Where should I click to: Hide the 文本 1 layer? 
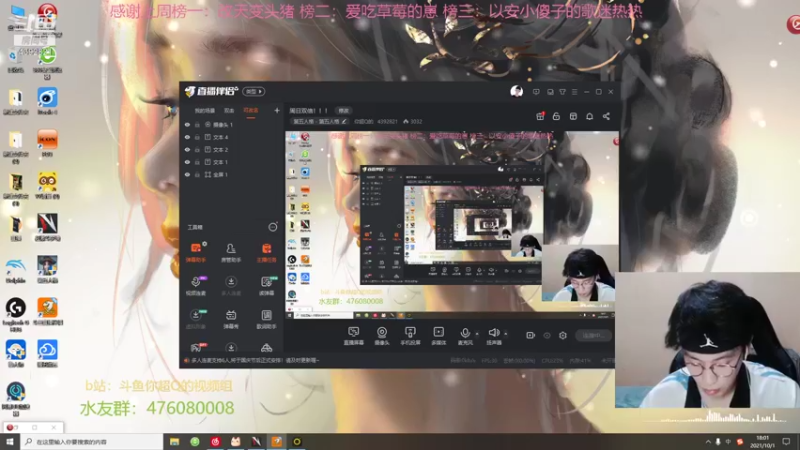(187, 162)
